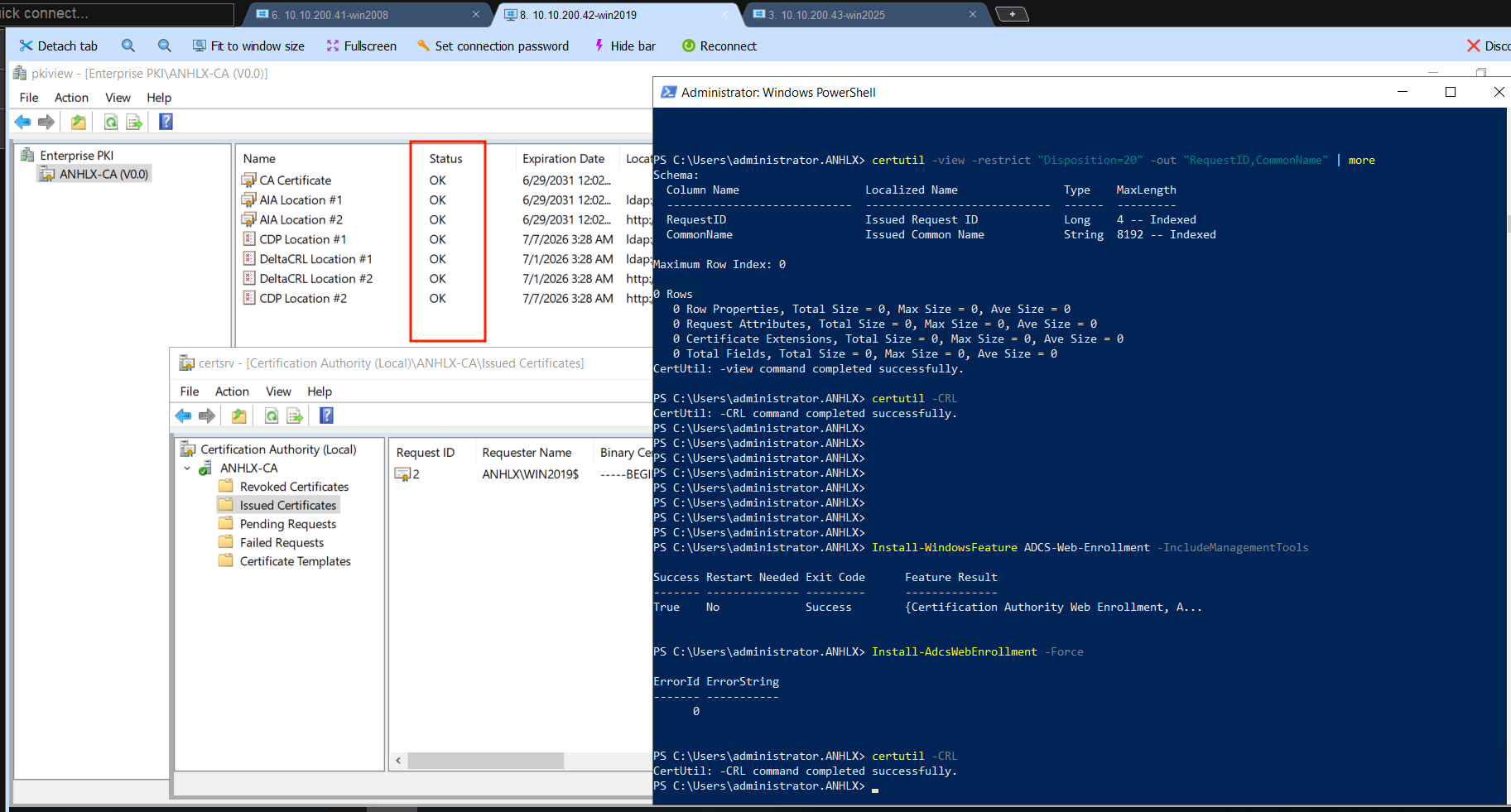Collapse the ANHLX-CA node in certsrv tree
1511x812 pixels.
click(187, 468)
